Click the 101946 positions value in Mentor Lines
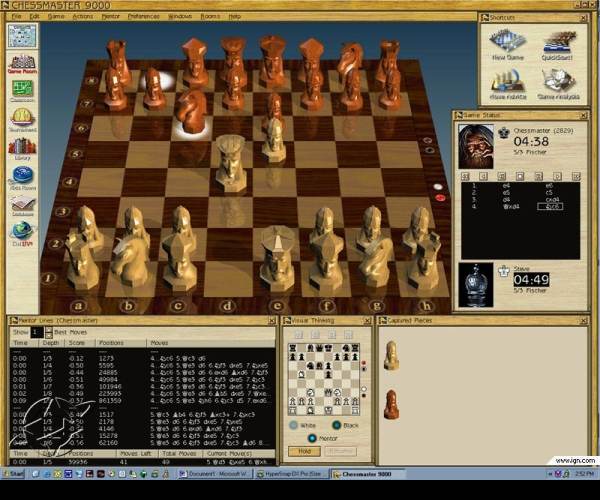This screenshot has width=600, height=500. coord(110,386)
